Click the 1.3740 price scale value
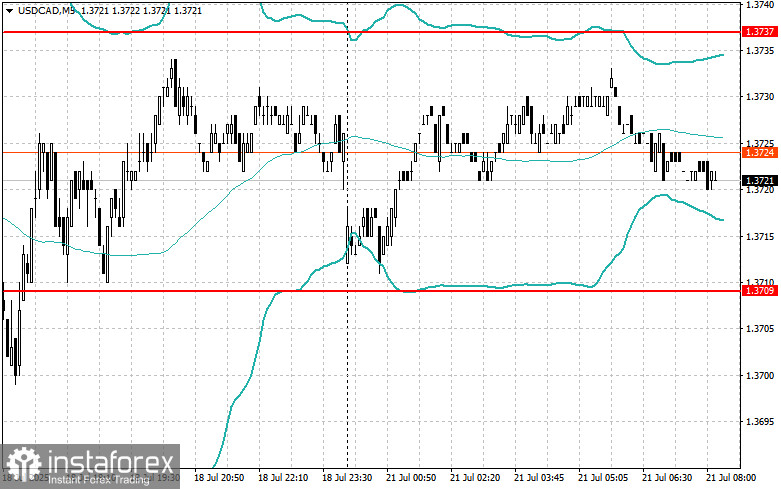The width and height of the screenshot is (781, 489). (x=759, y=4)
